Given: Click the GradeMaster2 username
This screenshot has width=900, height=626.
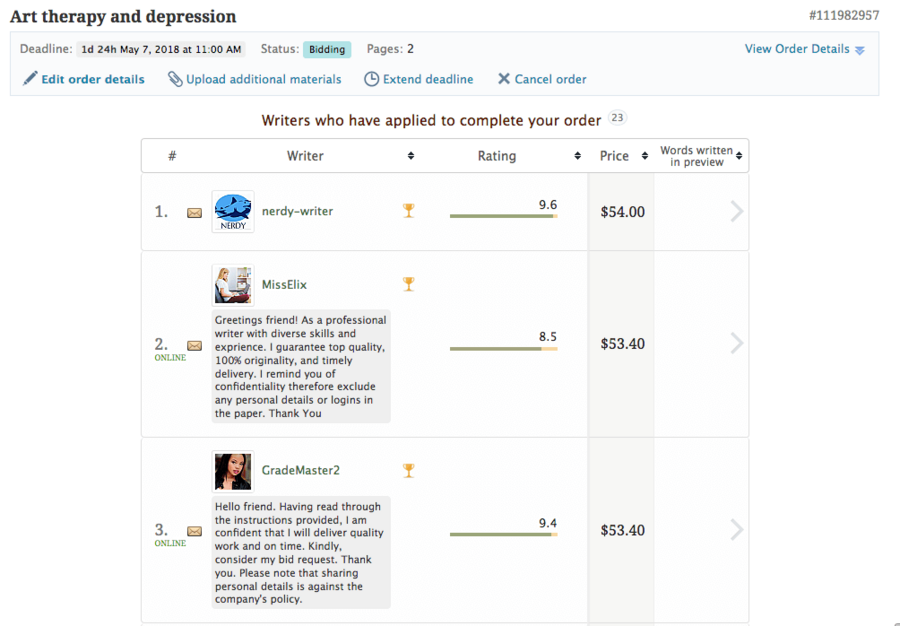Looking at the screenshot, I should tap(301, 471).
